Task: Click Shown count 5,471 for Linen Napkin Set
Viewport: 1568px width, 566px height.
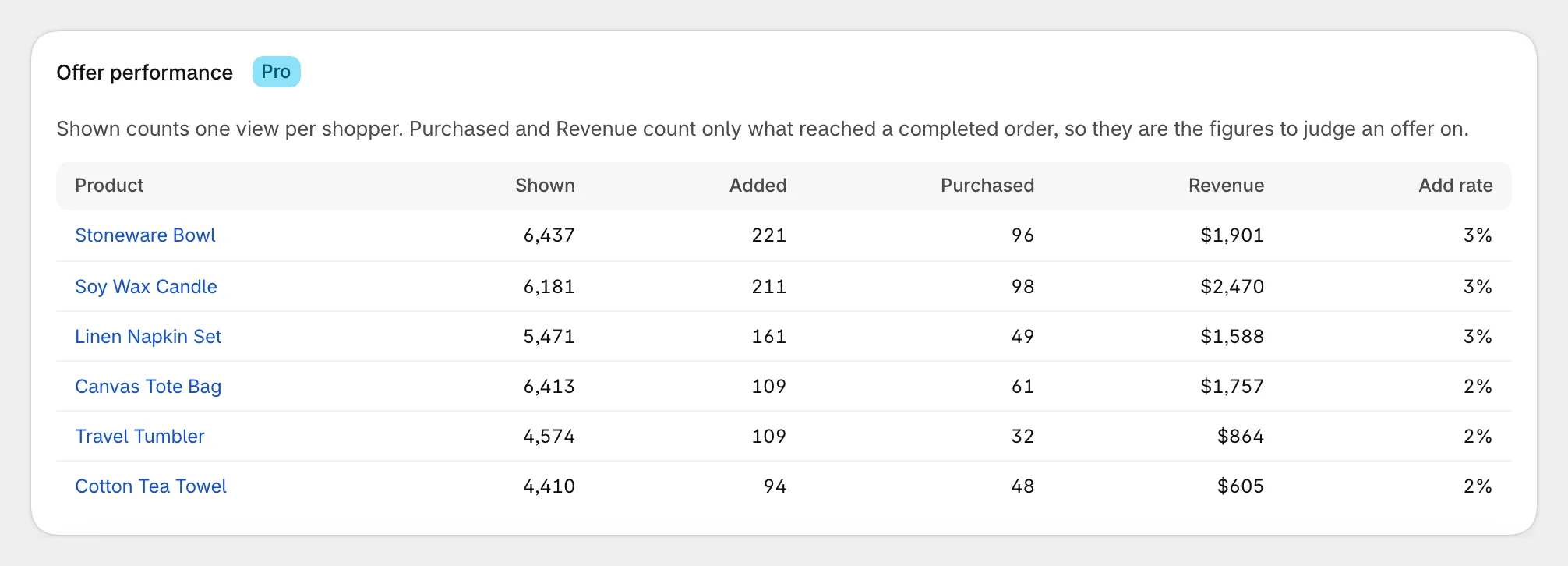Action: [549, 337]
